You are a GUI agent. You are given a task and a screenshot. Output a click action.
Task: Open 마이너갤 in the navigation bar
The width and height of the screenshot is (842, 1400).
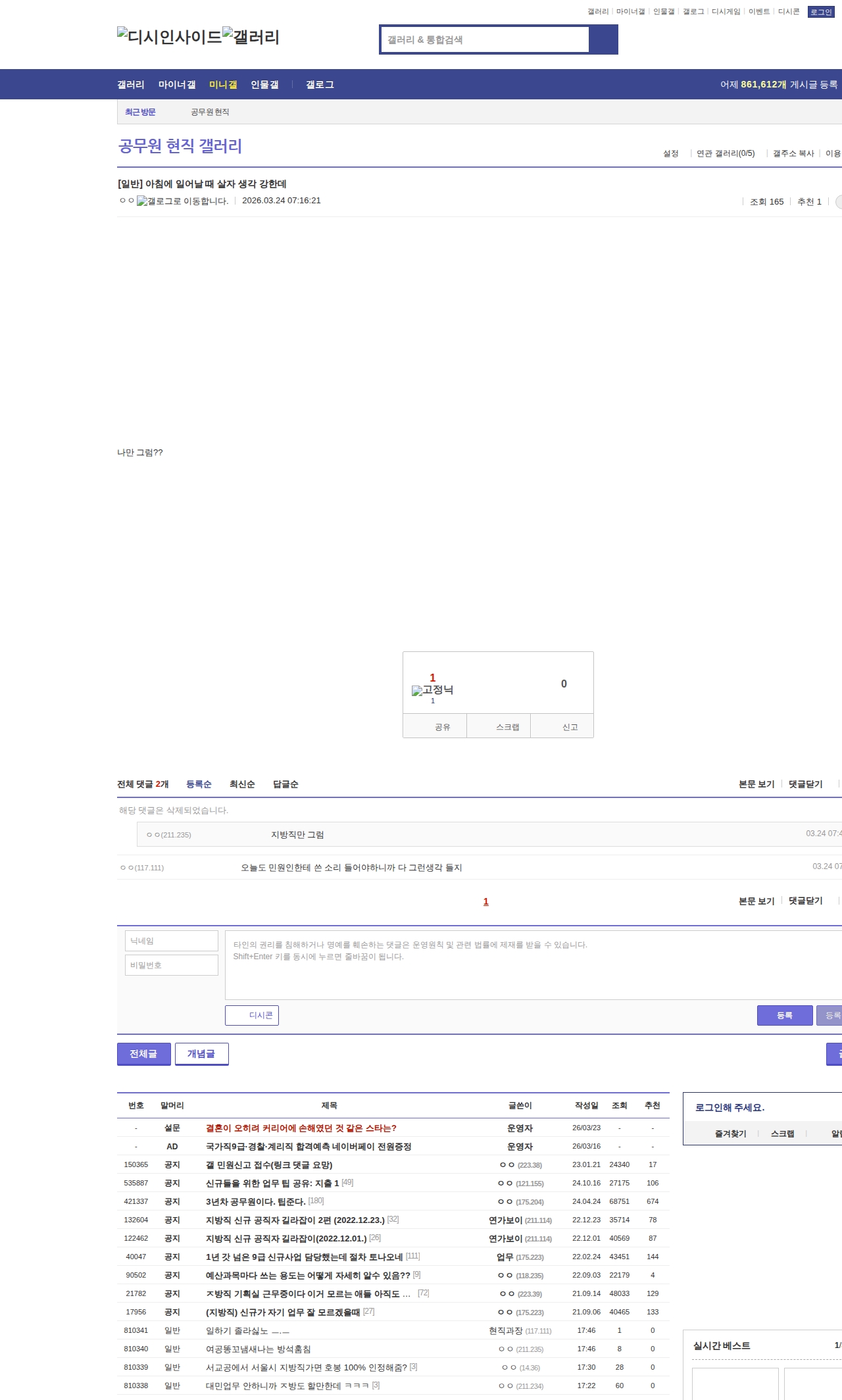click(177, 85)
